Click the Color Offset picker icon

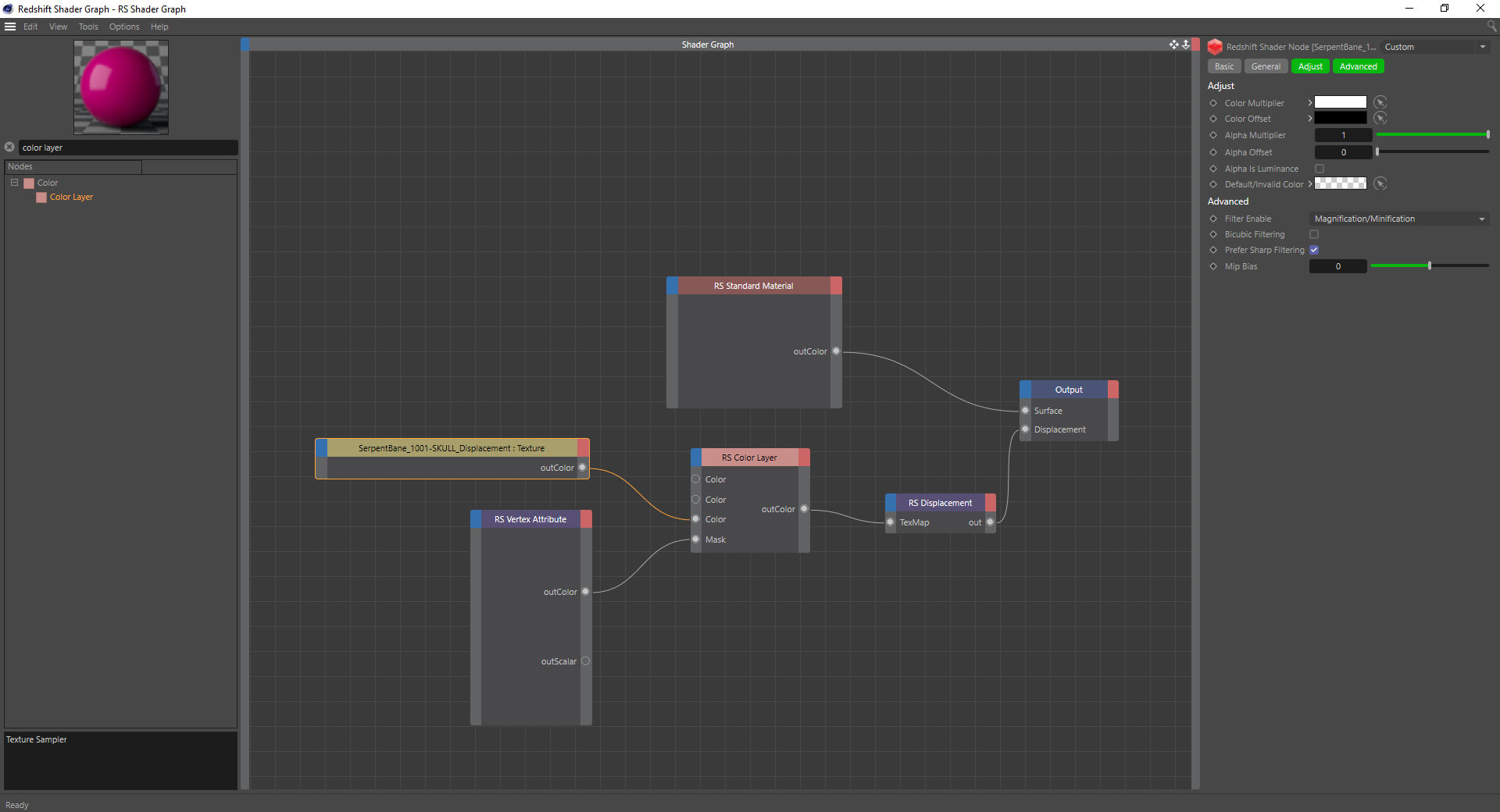click(1380, 119)
